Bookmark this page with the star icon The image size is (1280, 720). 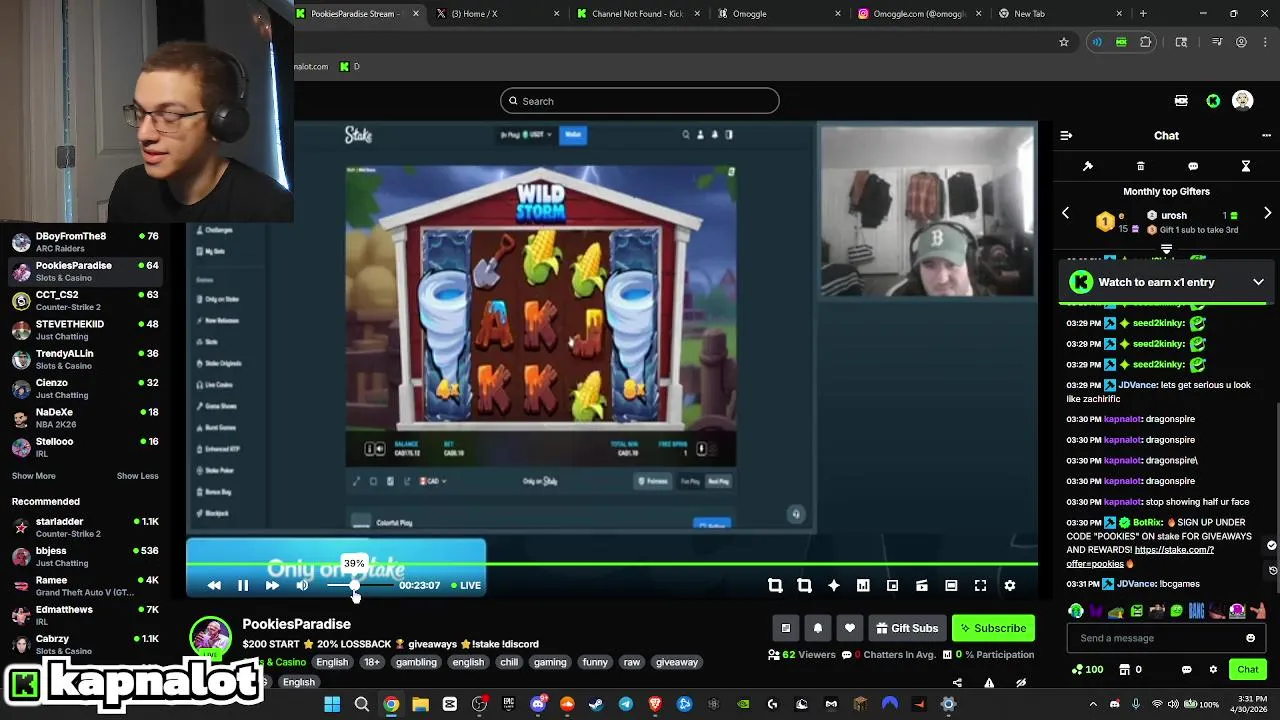click(1064, 42)
